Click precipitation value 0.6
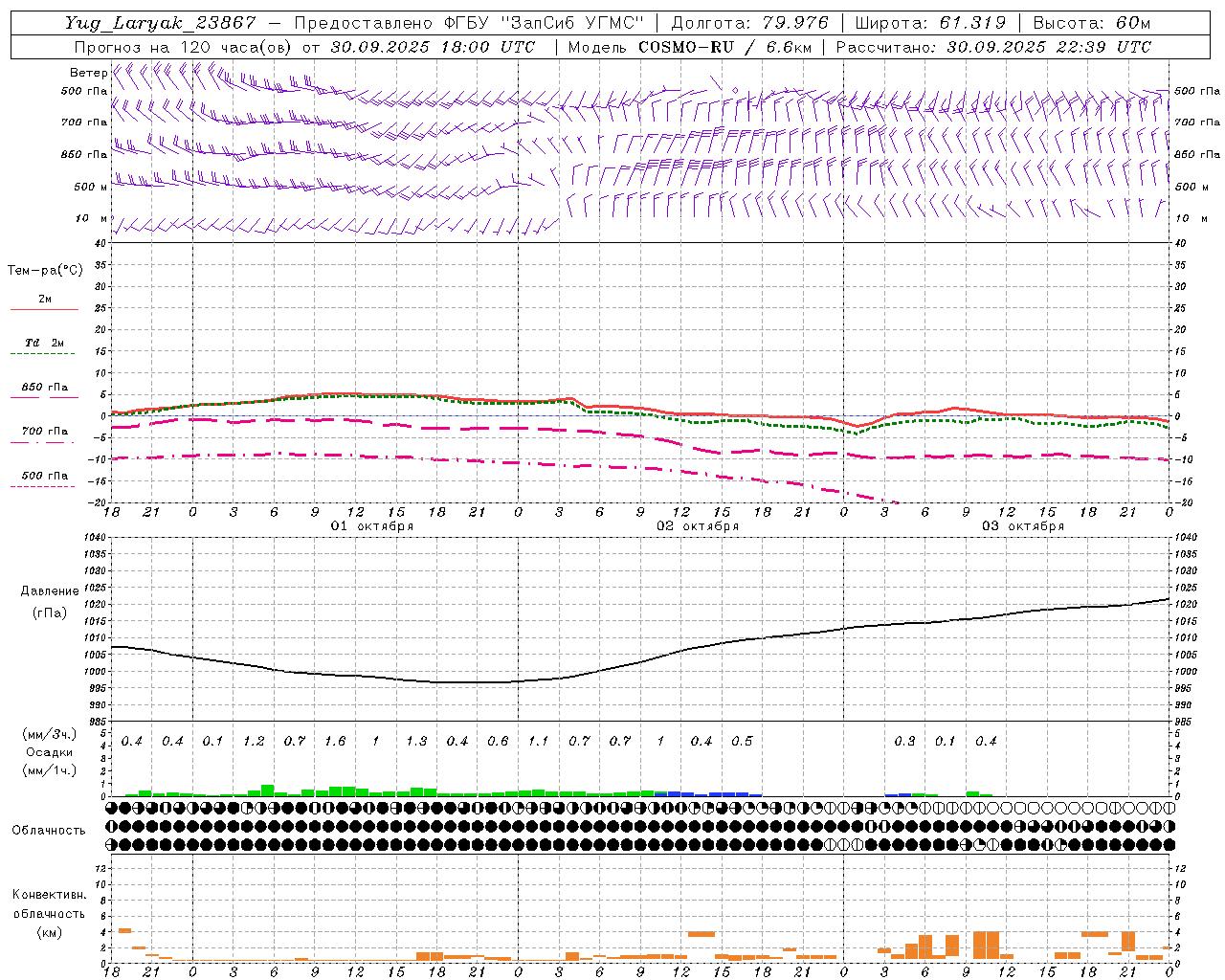The width and height of the screenshot is (1225, 980). tap(498, 742)
